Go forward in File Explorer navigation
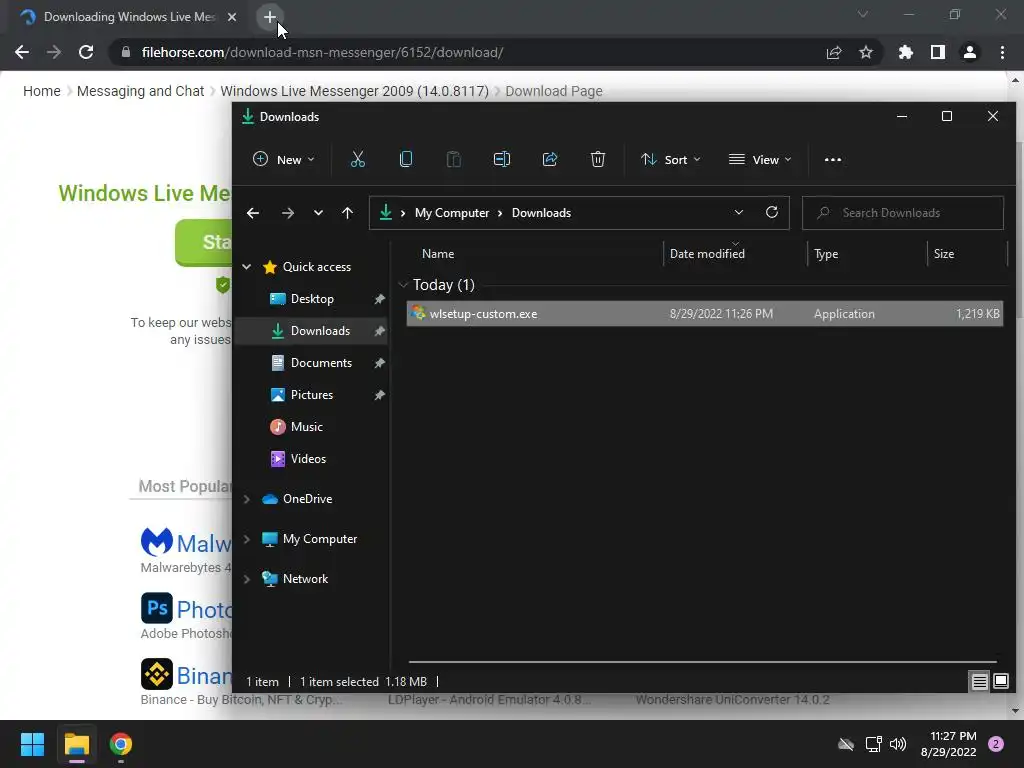 point(287,213)
